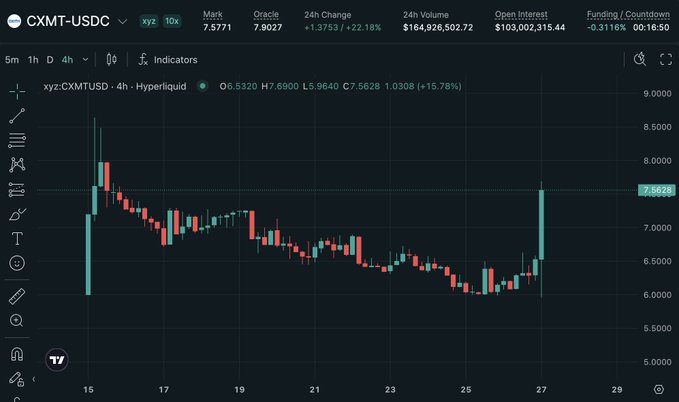
Task: Select the trend line drawing tool
Action: [x=17, y=116]
